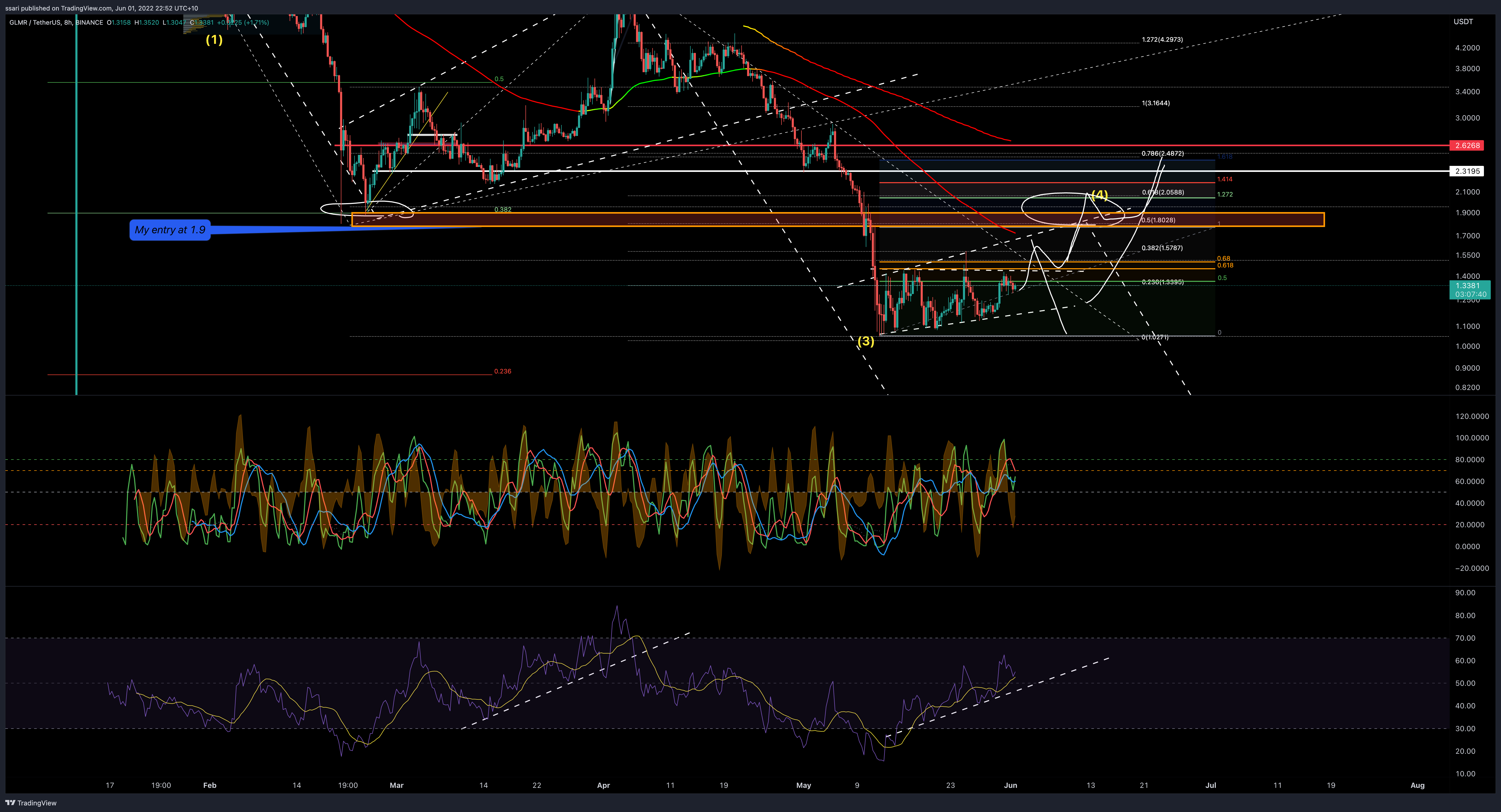Click 120.0000 on the oscillator axis
The width and height of the screenshot is (1501, 812).
[x=1471, y=416]
